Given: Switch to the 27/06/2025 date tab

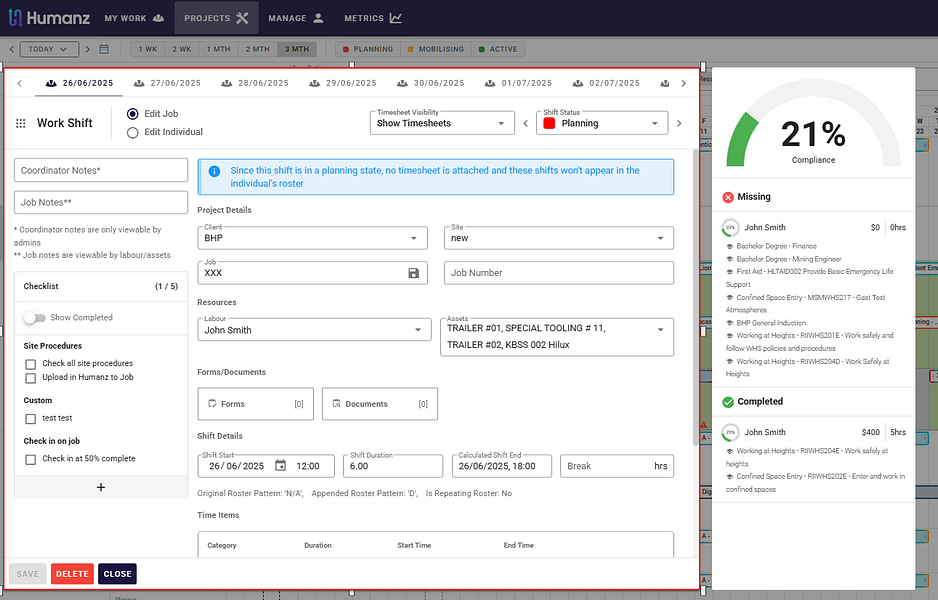Looking at the screenshot, I should point(167,83).
